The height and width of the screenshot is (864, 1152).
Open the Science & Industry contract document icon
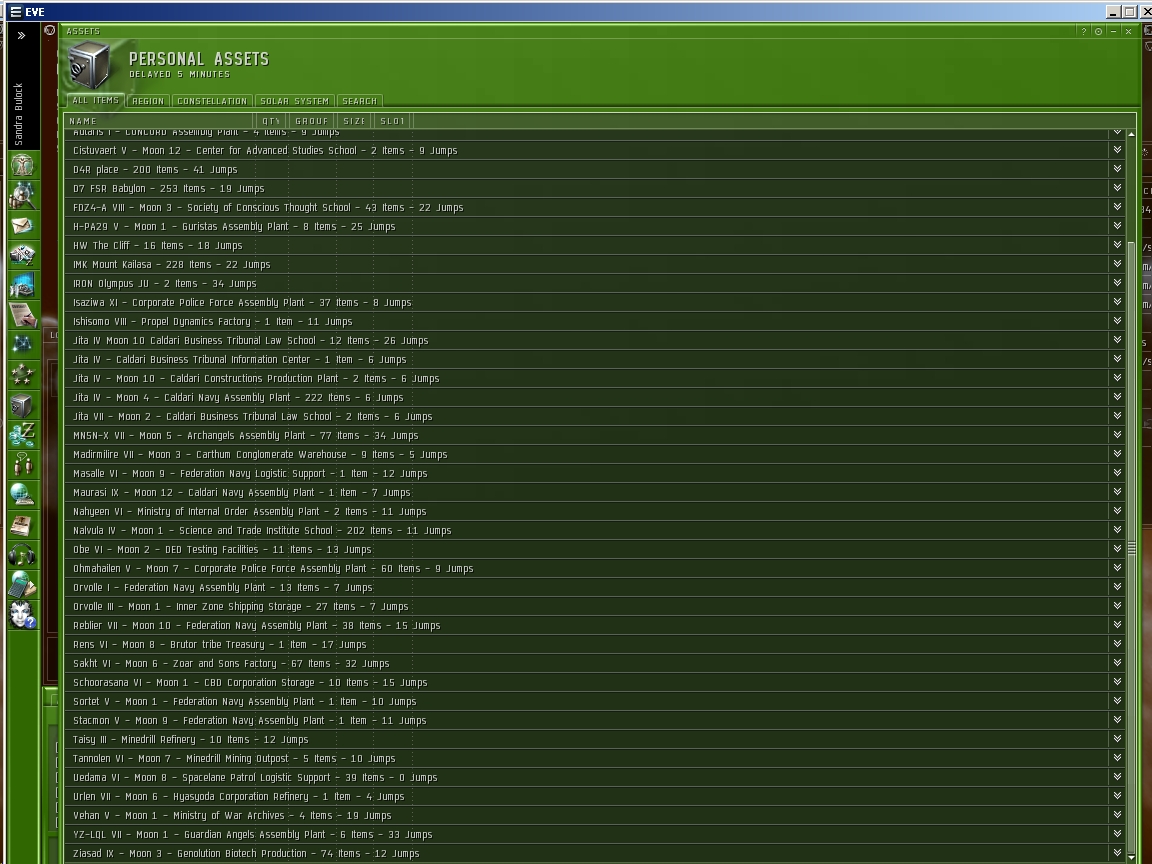22,315
